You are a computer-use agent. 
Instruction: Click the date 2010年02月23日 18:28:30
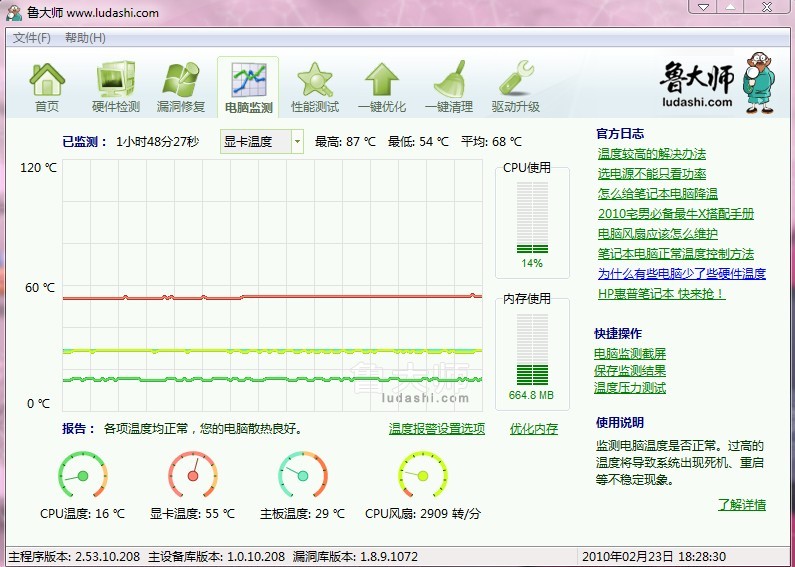(x=654, y=556)
